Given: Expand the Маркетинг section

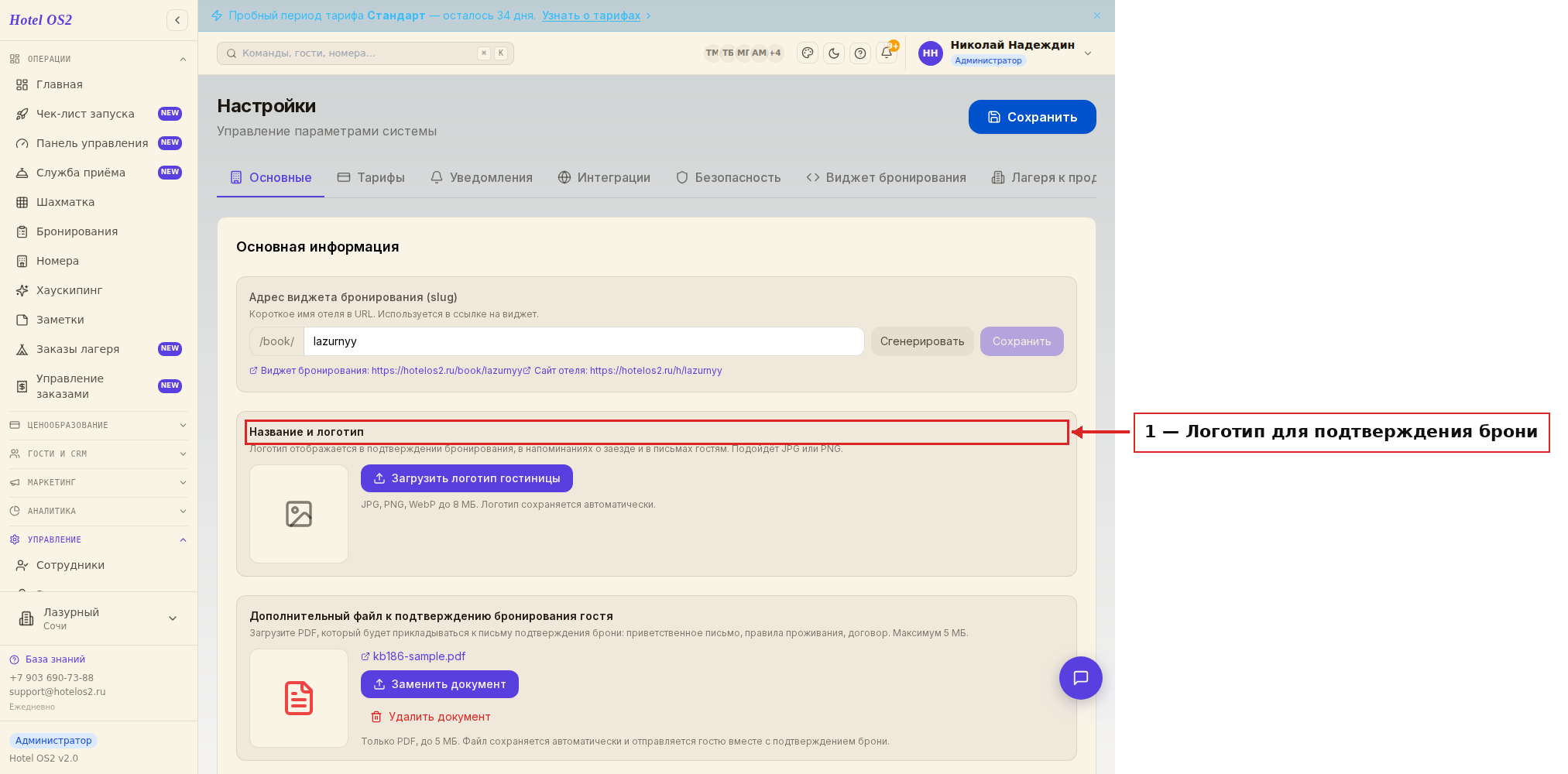Looking at the screenshot, I should (x=98, y=482).
